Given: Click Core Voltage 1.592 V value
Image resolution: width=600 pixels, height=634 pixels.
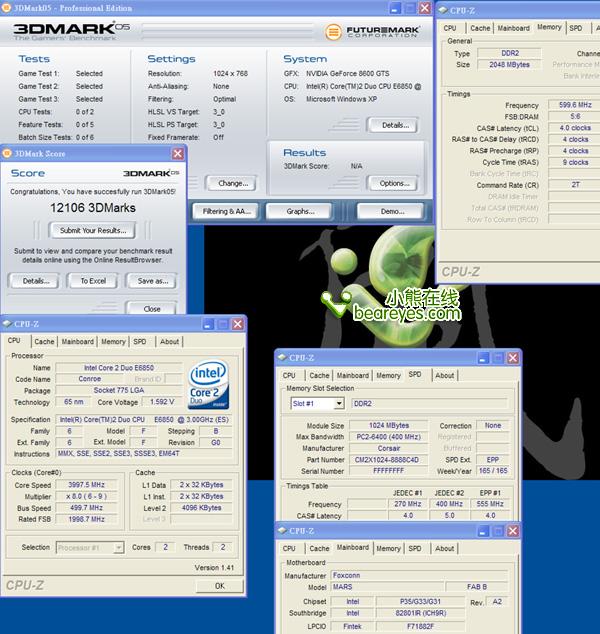Looking at the screenshot, I should click(162, 402).
